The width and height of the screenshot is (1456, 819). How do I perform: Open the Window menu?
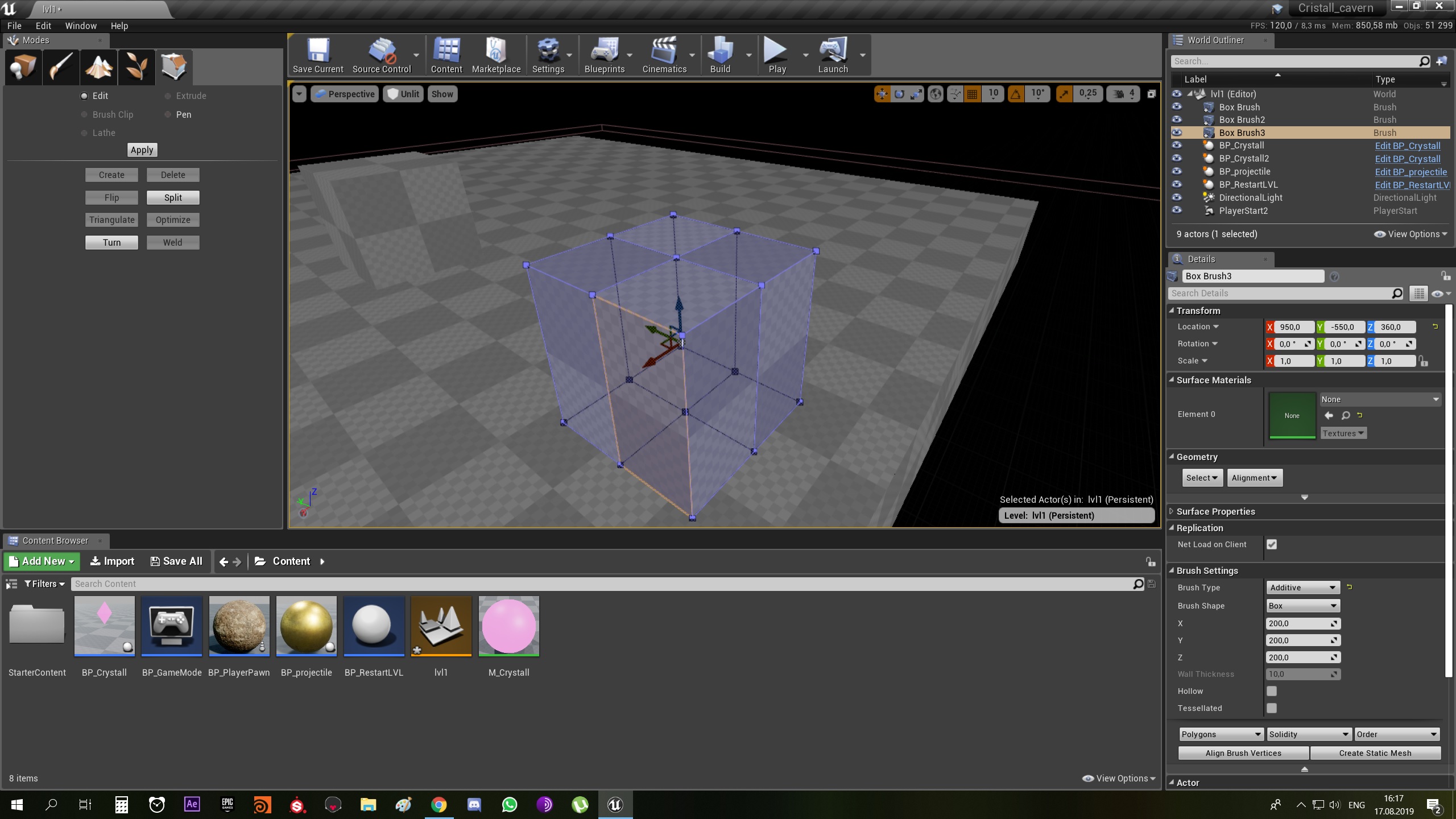(80, 26)
